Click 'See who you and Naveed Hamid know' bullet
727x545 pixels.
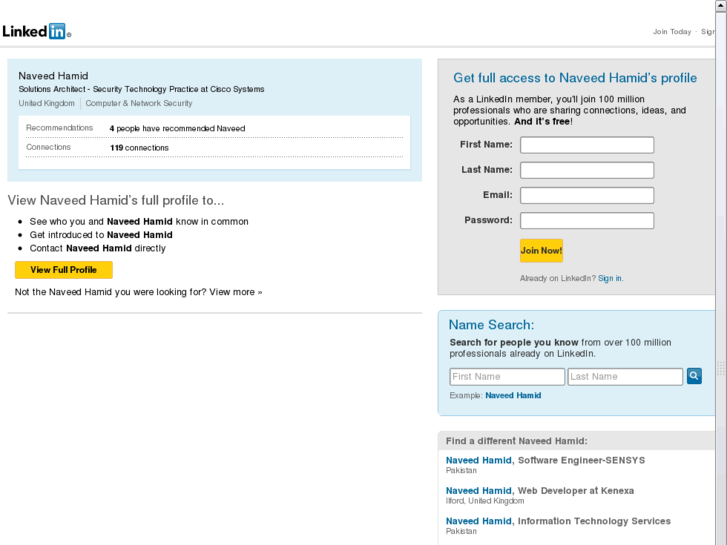(x=139, y=221)
